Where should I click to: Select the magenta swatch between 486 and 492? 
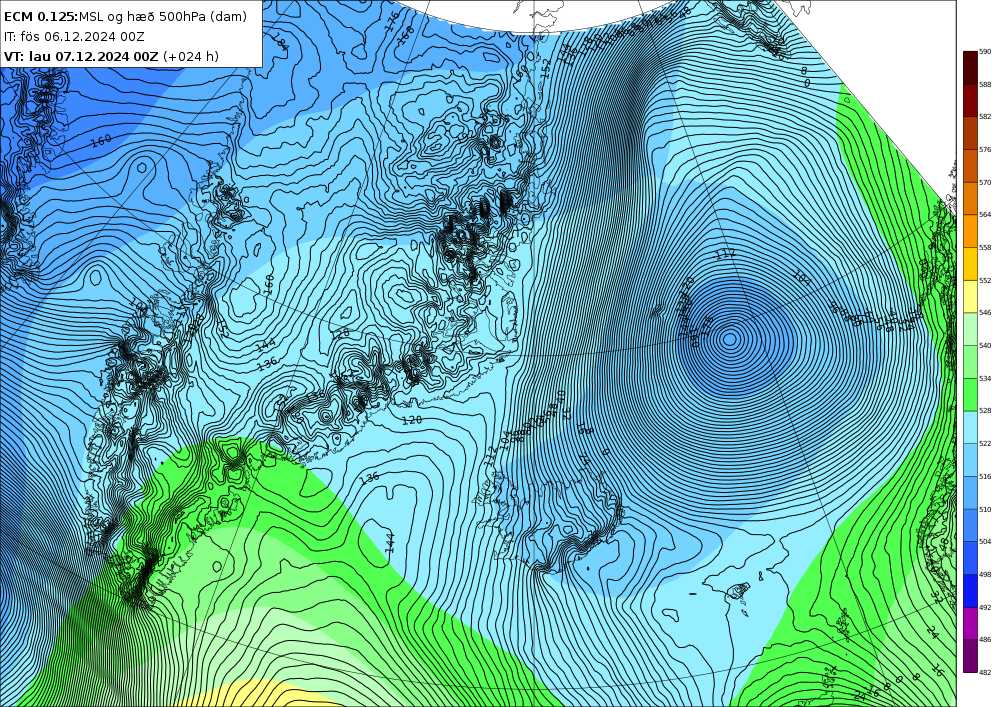pos(970,623)
